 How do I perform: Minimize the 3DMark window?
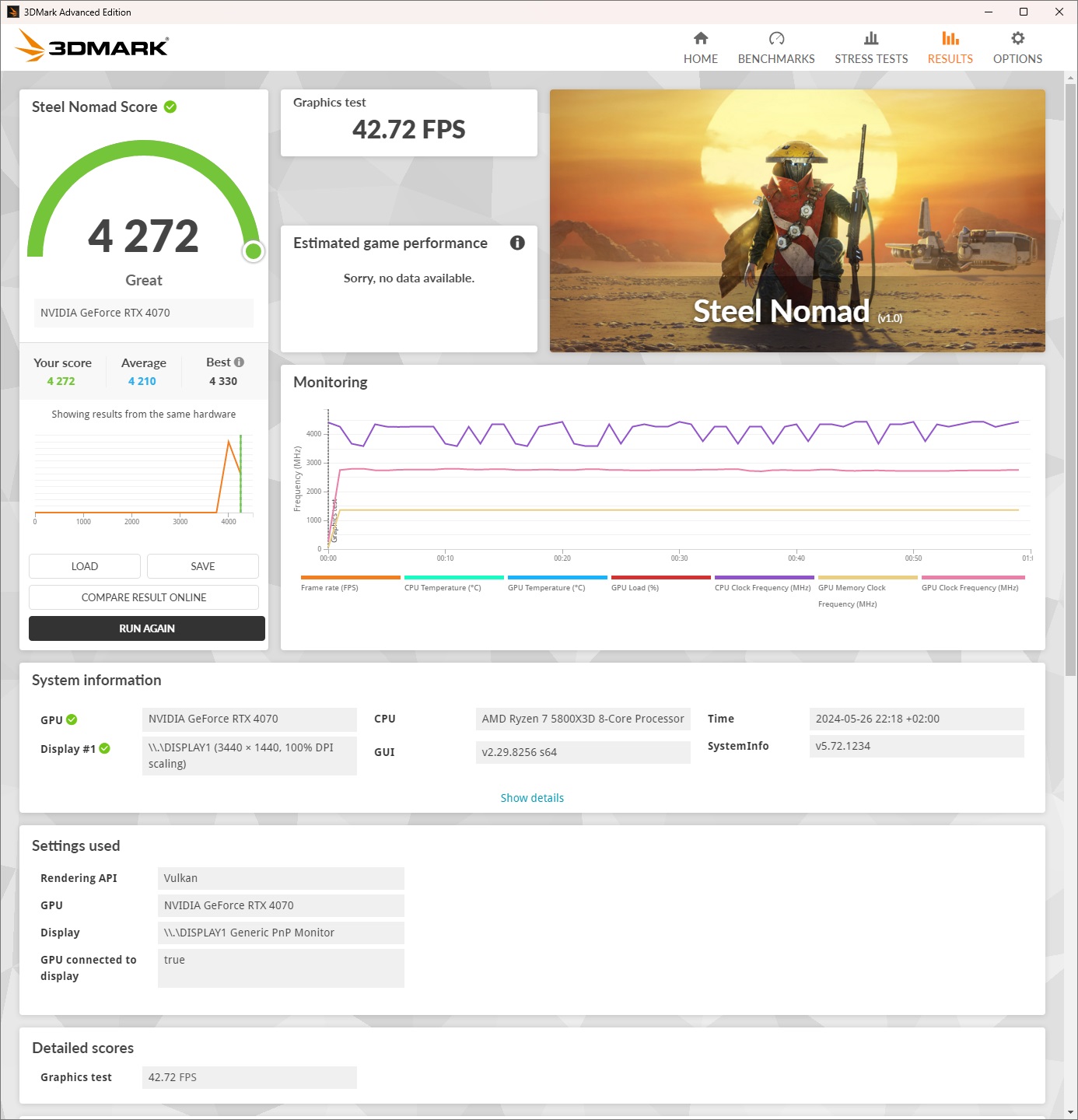point(989,12)
